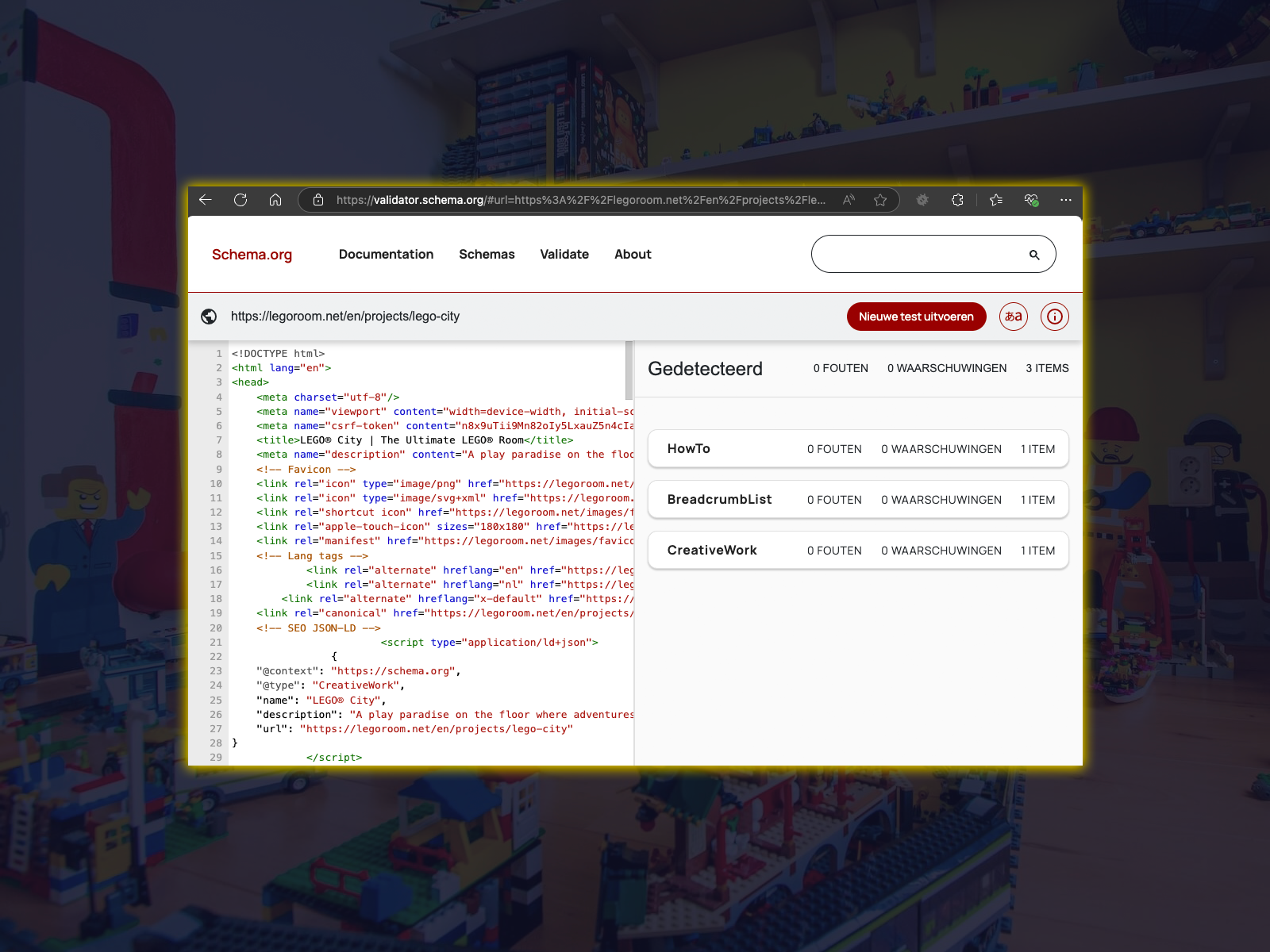Click the csrf-token meta line
The width and height of the screenshot is (1270, 952).
pyautogui.click(x=444, y=426)
